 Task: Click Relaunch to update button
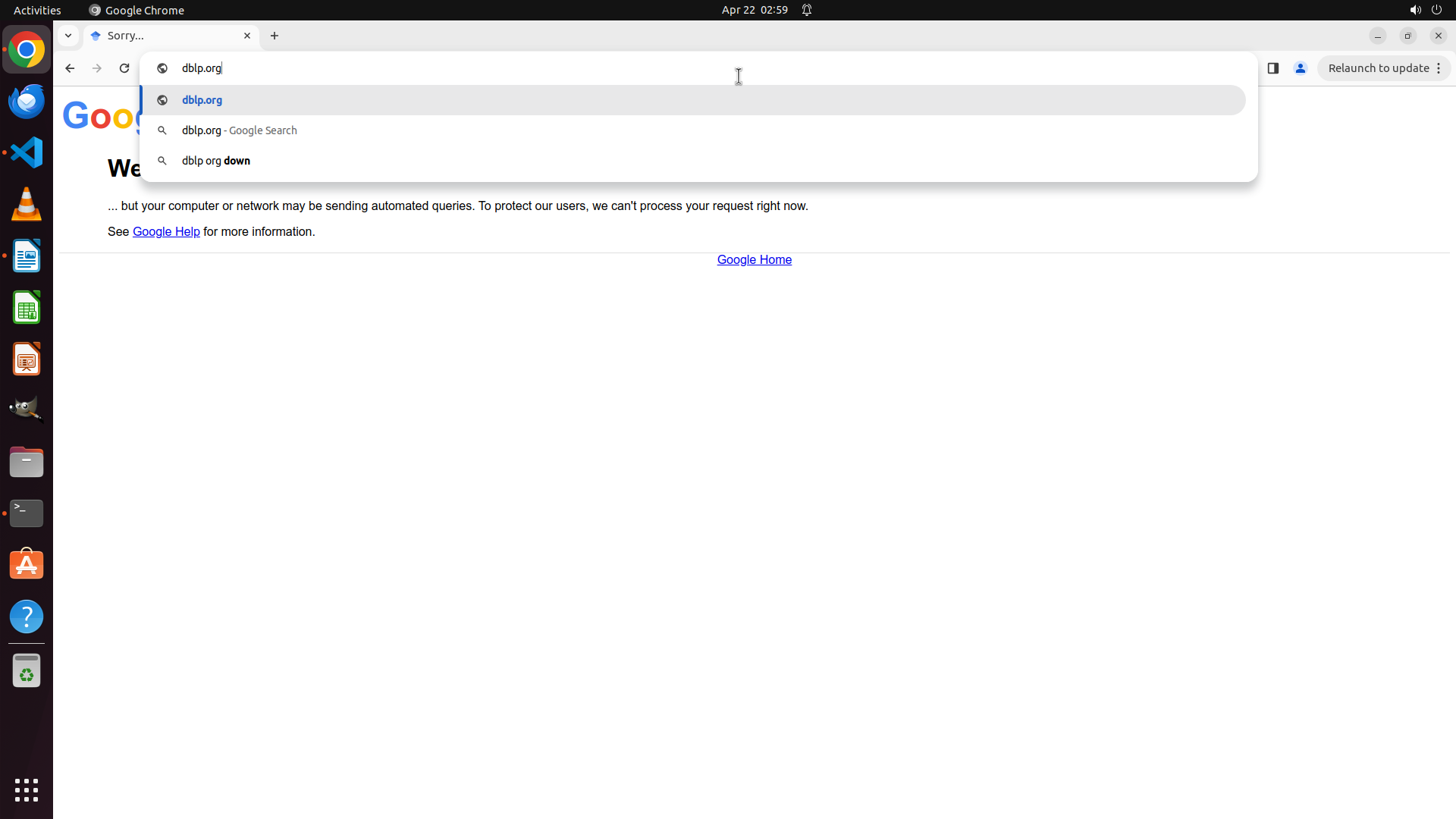click(x=1378, y=68)
